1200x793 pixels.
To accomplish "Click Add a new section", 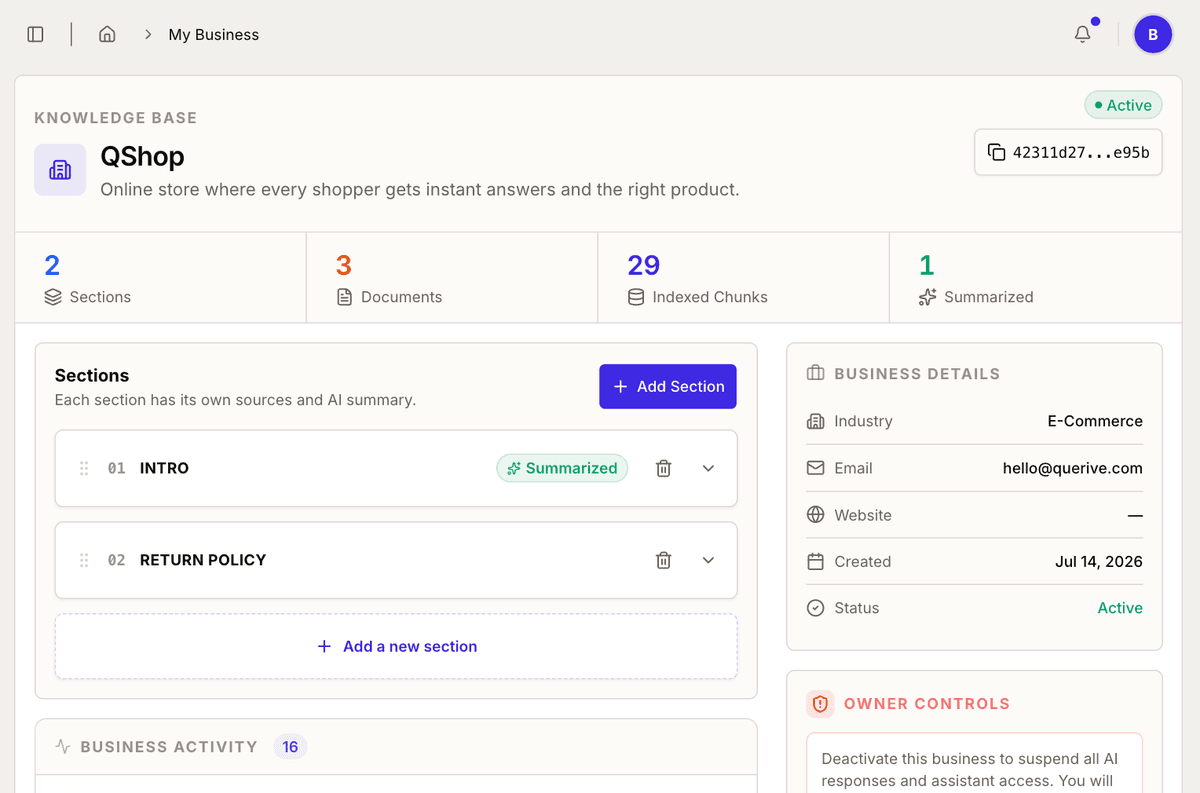I will click(396, 646).
